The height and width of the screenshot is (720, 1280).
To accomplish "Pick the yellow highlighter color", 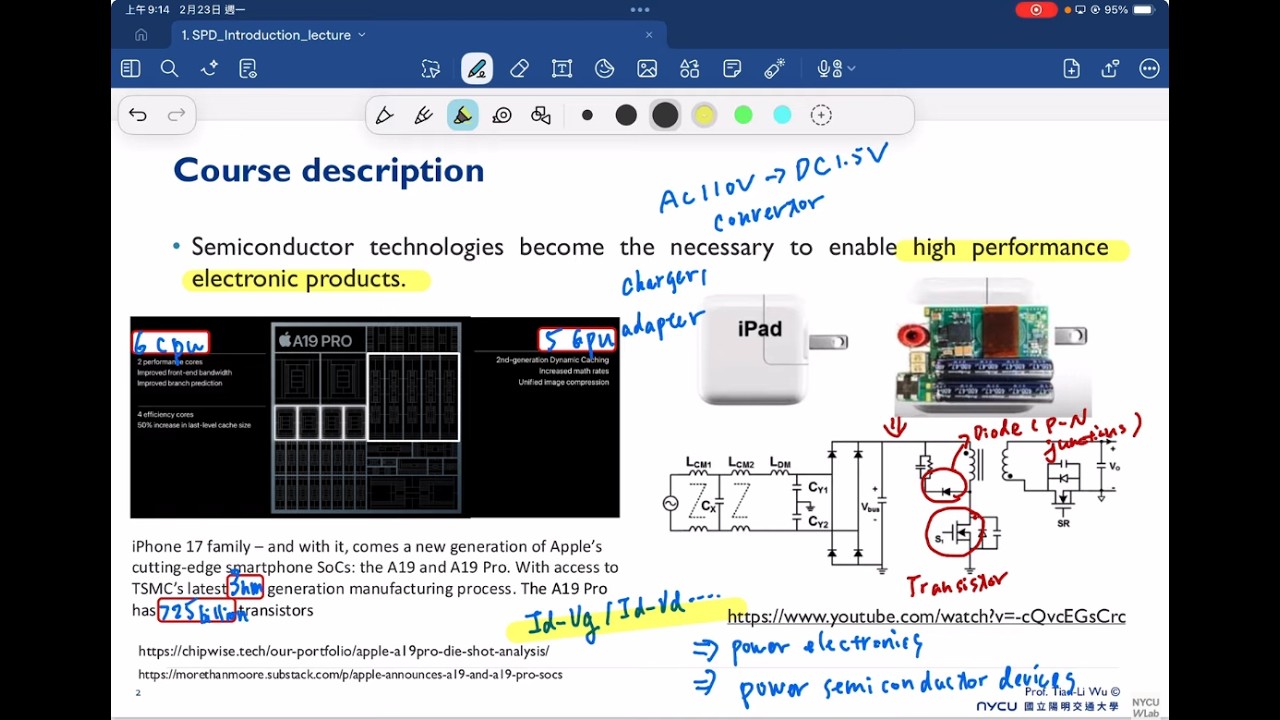I will 704,115.
